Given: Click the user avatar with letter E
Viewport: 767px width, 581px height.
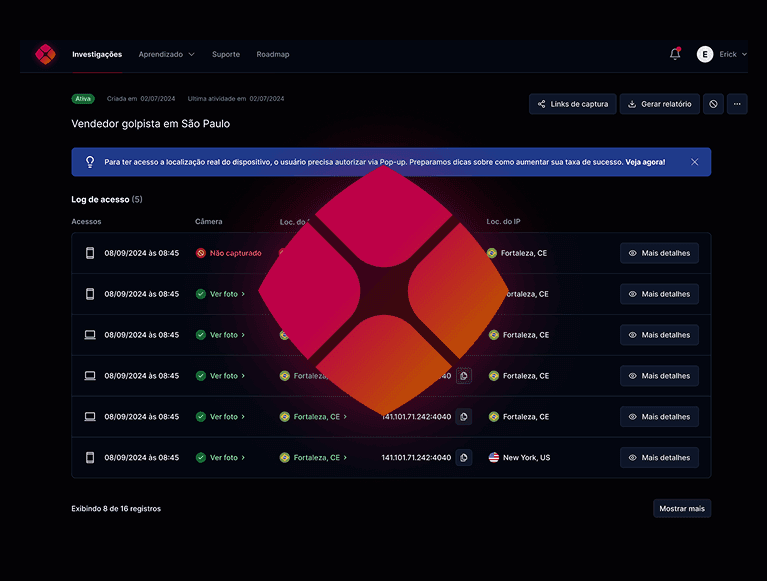Looking at the screenshot, I should (x=705, y=54).
